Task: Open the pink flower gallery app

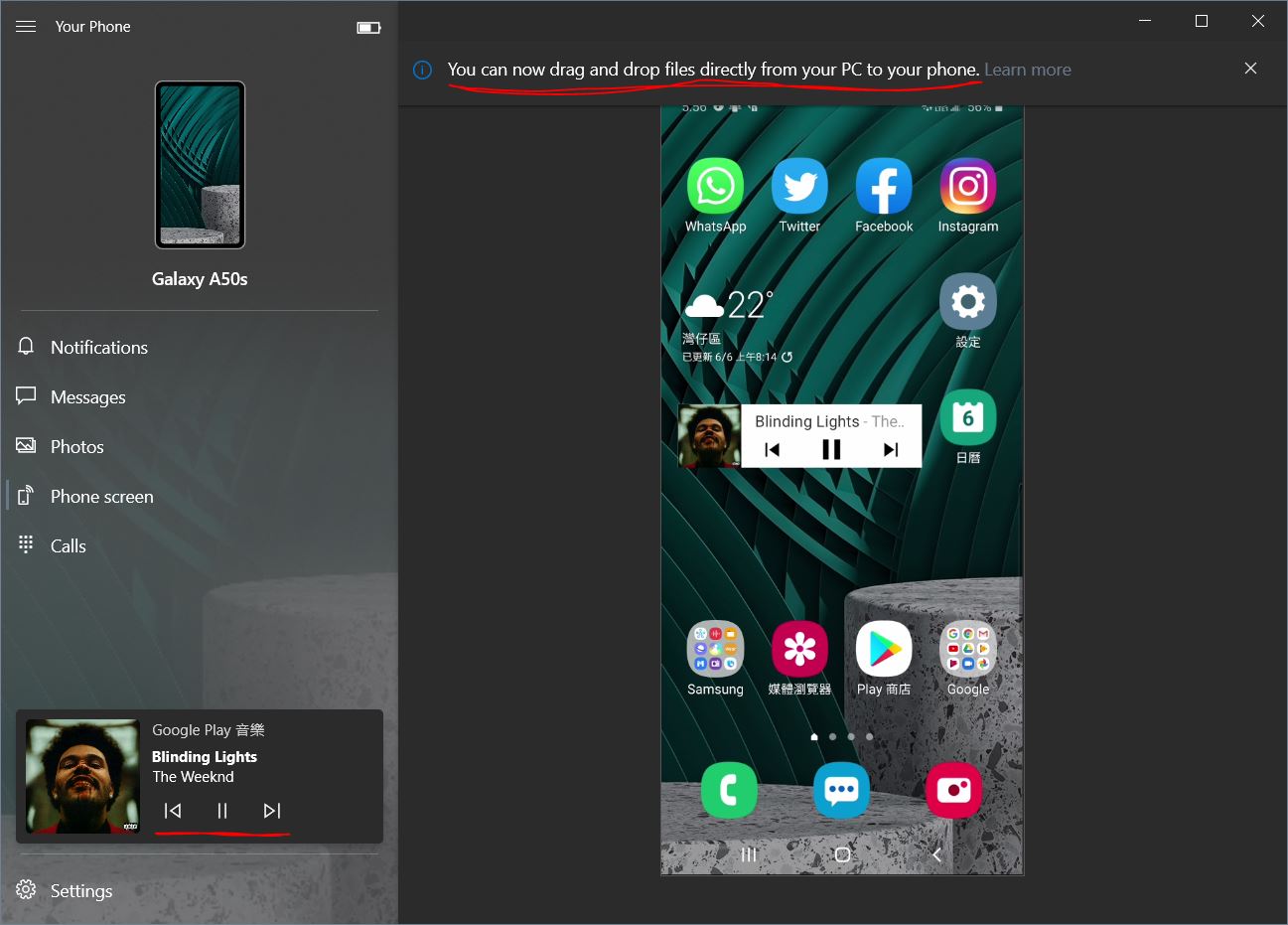Action: tap(799, 658)
